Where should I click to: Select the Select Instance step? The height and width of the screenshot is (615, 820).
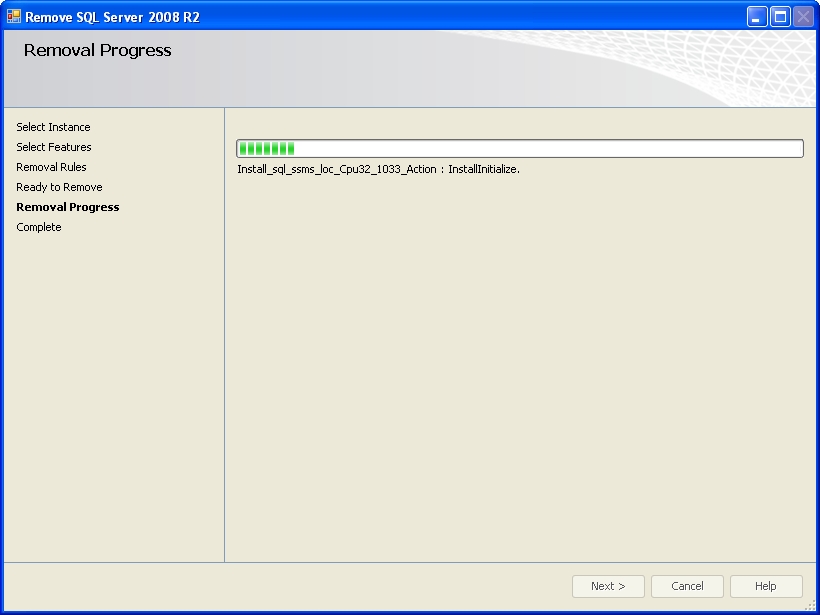[53, 127]
